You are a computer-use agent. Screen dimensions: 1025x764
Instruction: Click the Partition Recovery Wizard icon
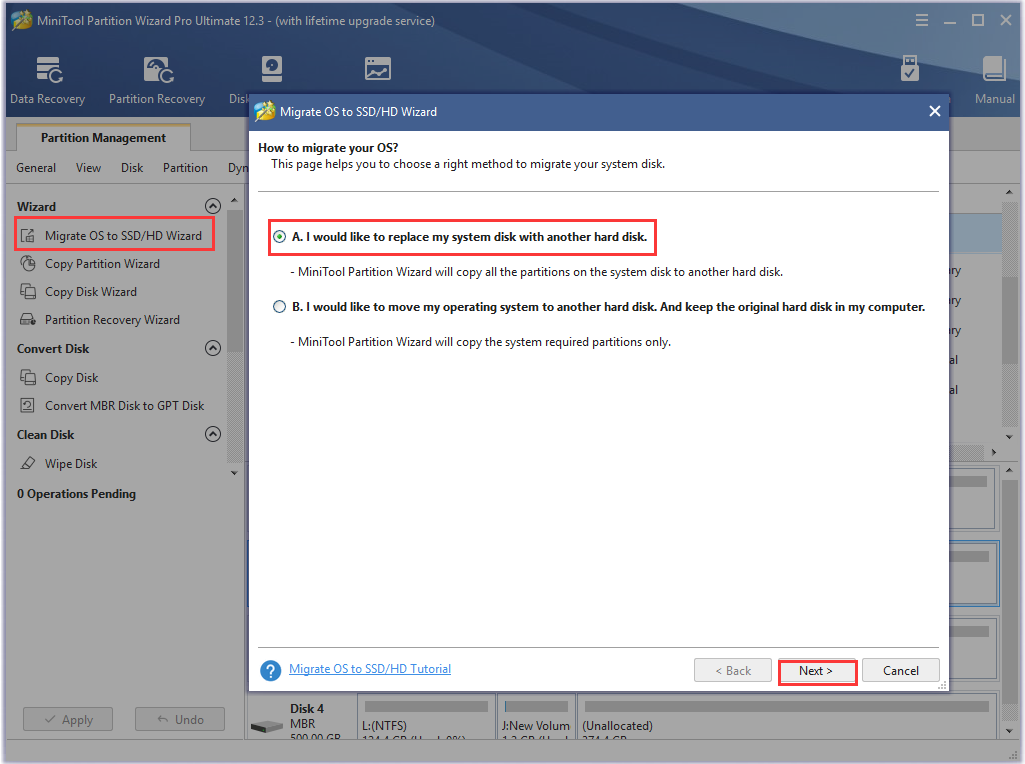(x=28, y=320)
